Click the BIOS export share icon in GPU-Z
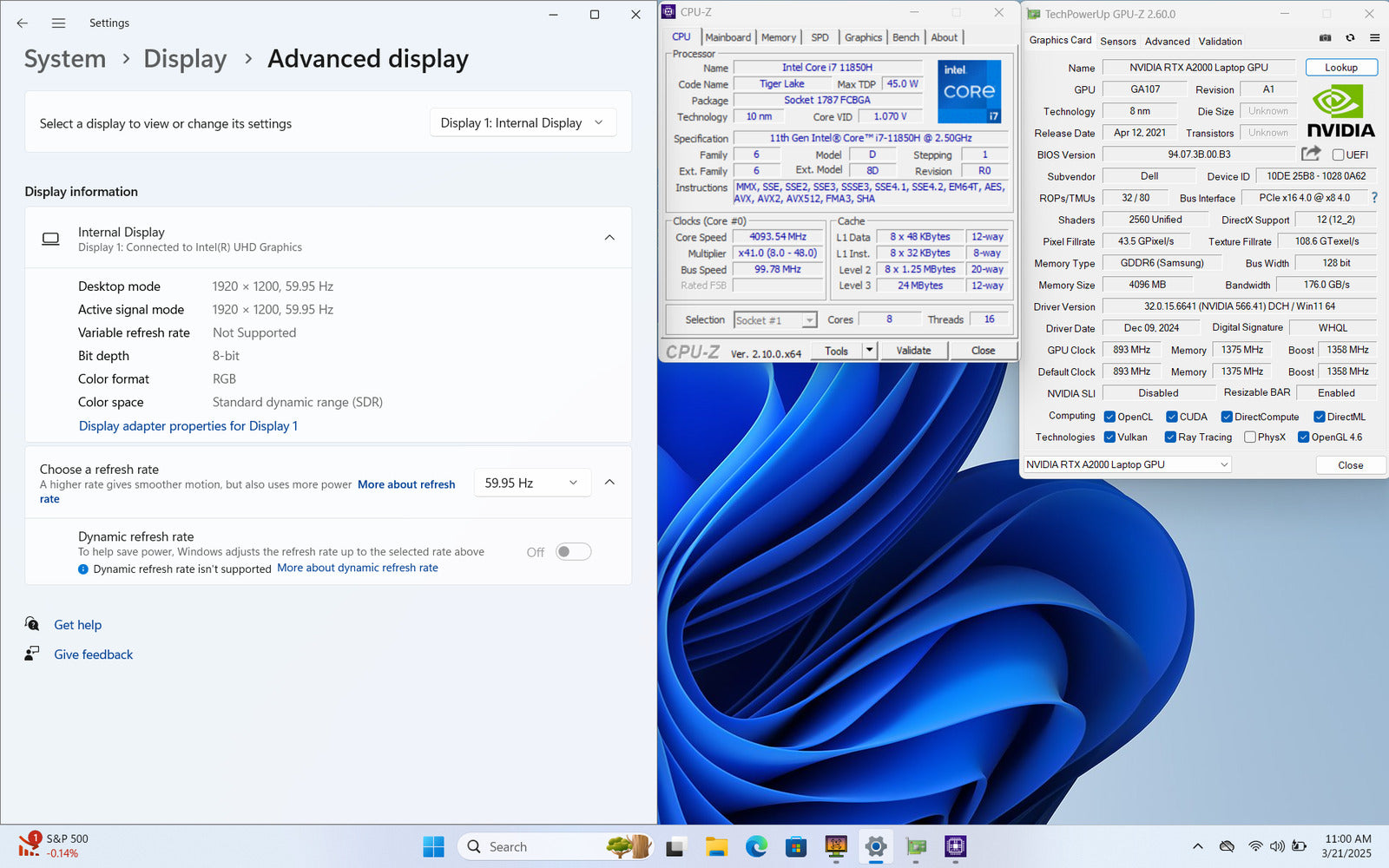This screenshot has height=868, width=1389. click(1311, 154)
